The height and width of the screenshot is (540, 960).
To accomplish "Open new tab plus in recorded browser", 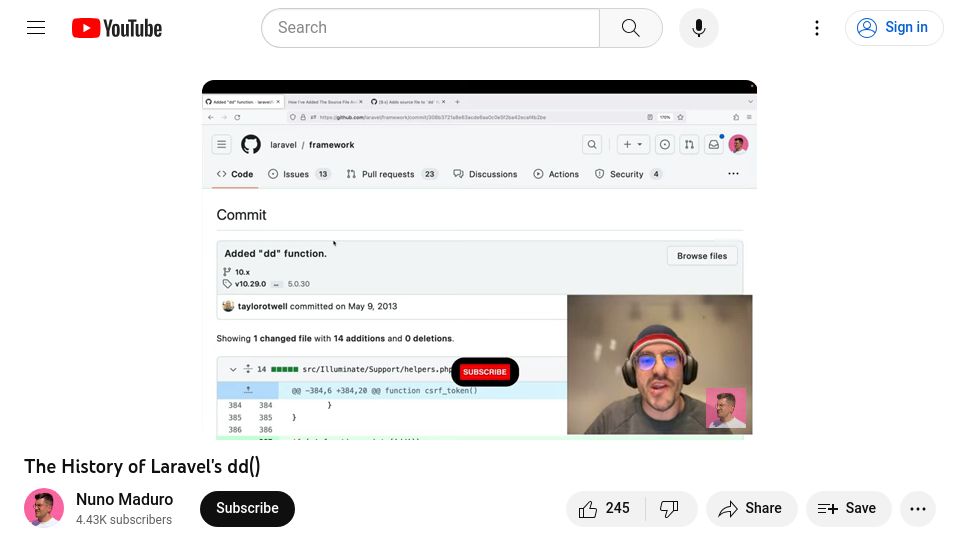I will 457,102.
